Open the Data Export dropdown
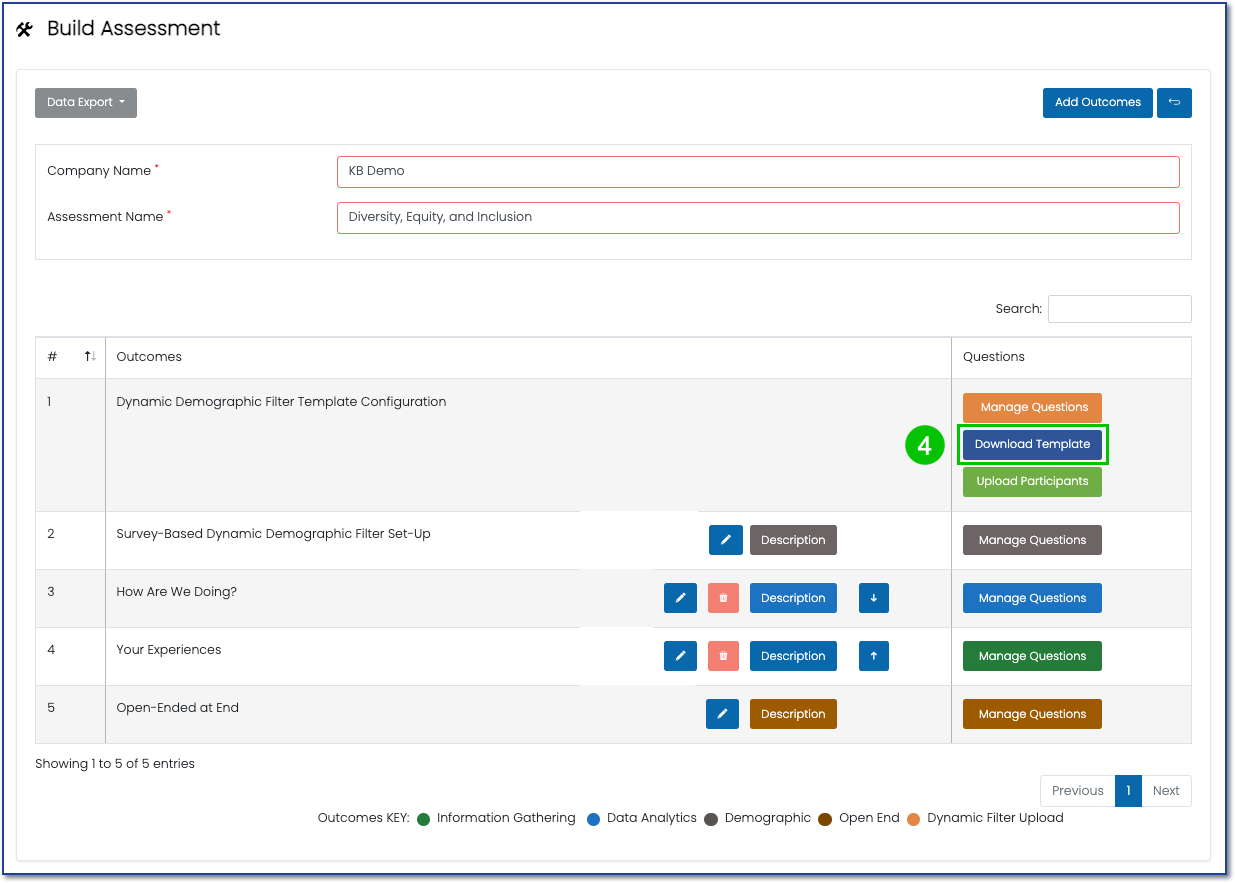The image size is (1235, 883). click(x=86, y=102)
